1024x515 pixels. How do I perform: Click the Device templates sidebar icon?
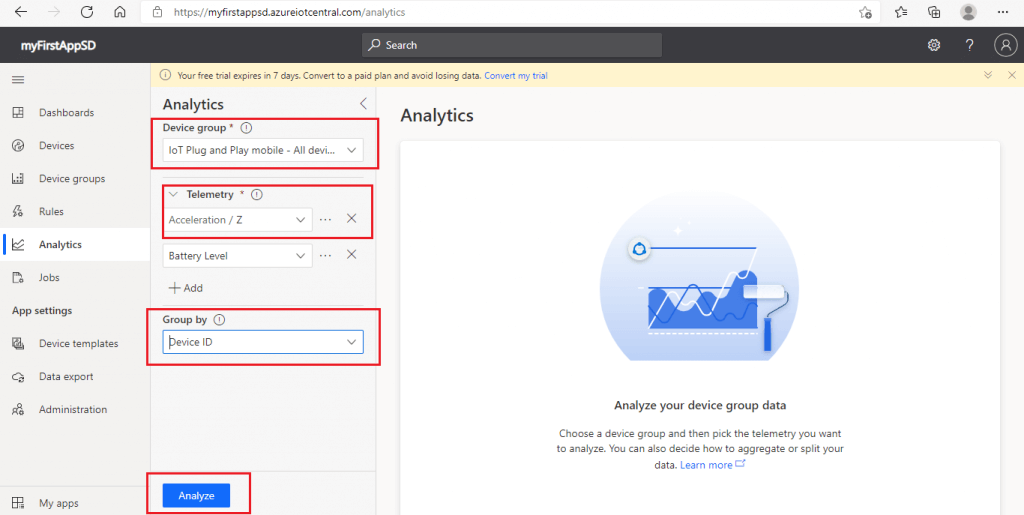[18, 343]
